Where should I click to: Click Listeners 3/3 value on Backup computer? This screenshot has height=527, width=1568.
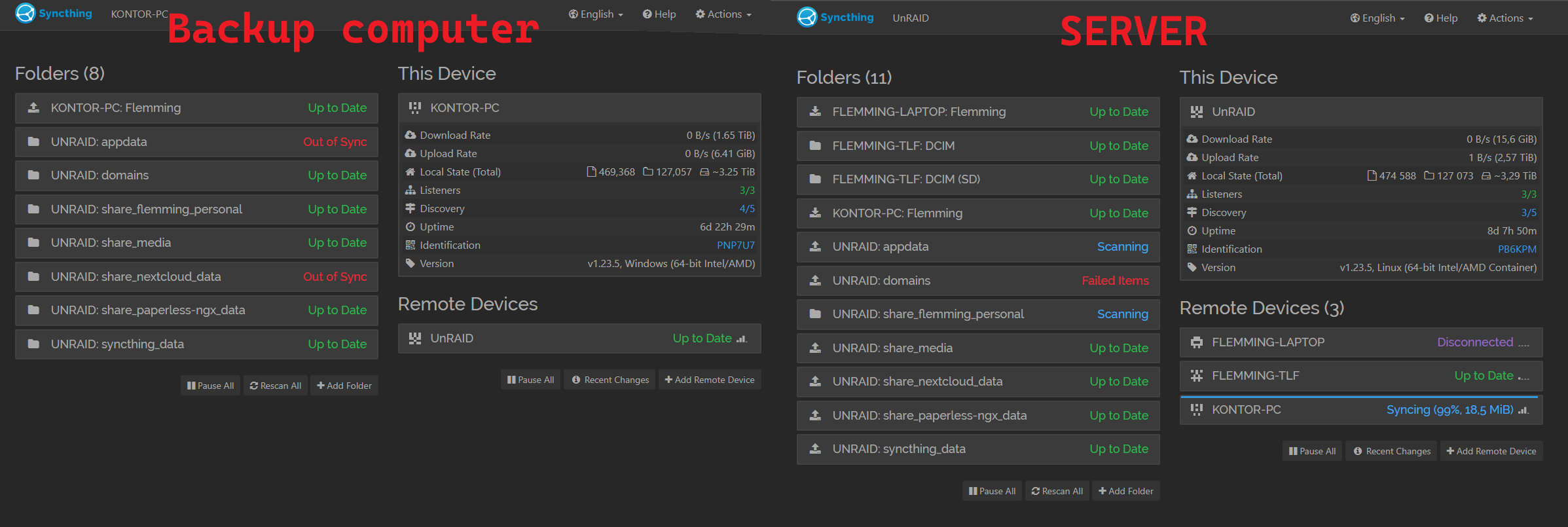click(x=747, y=191)
